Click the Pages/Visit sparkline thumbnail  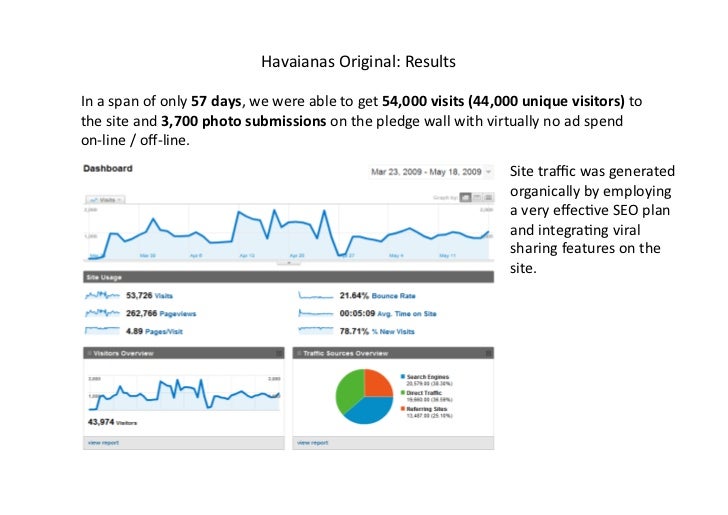[x=102, y=331]
